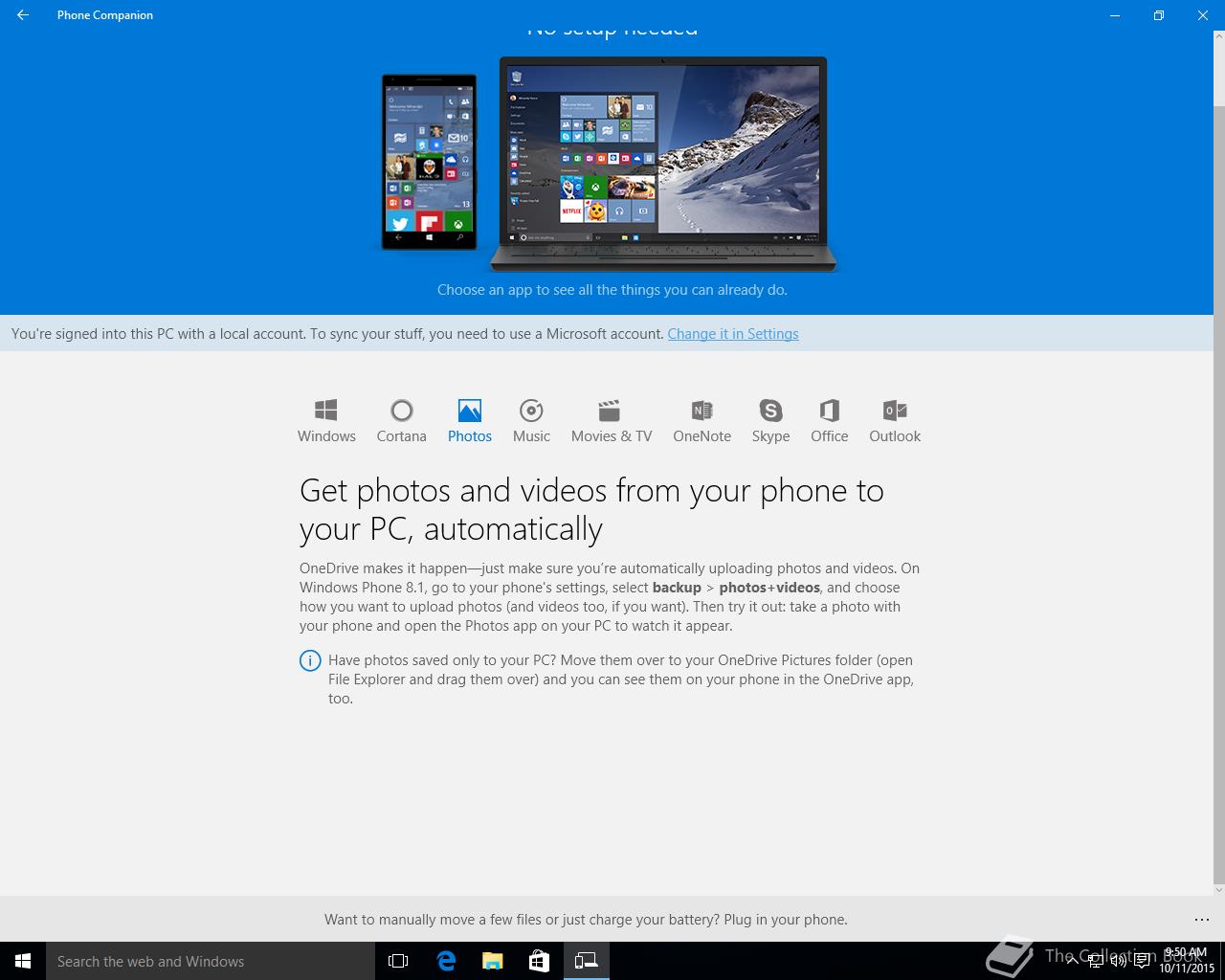Viewport: 1225px width, 980px height.
Task: Open File Explorer from the taskbar
Action: 492,961
